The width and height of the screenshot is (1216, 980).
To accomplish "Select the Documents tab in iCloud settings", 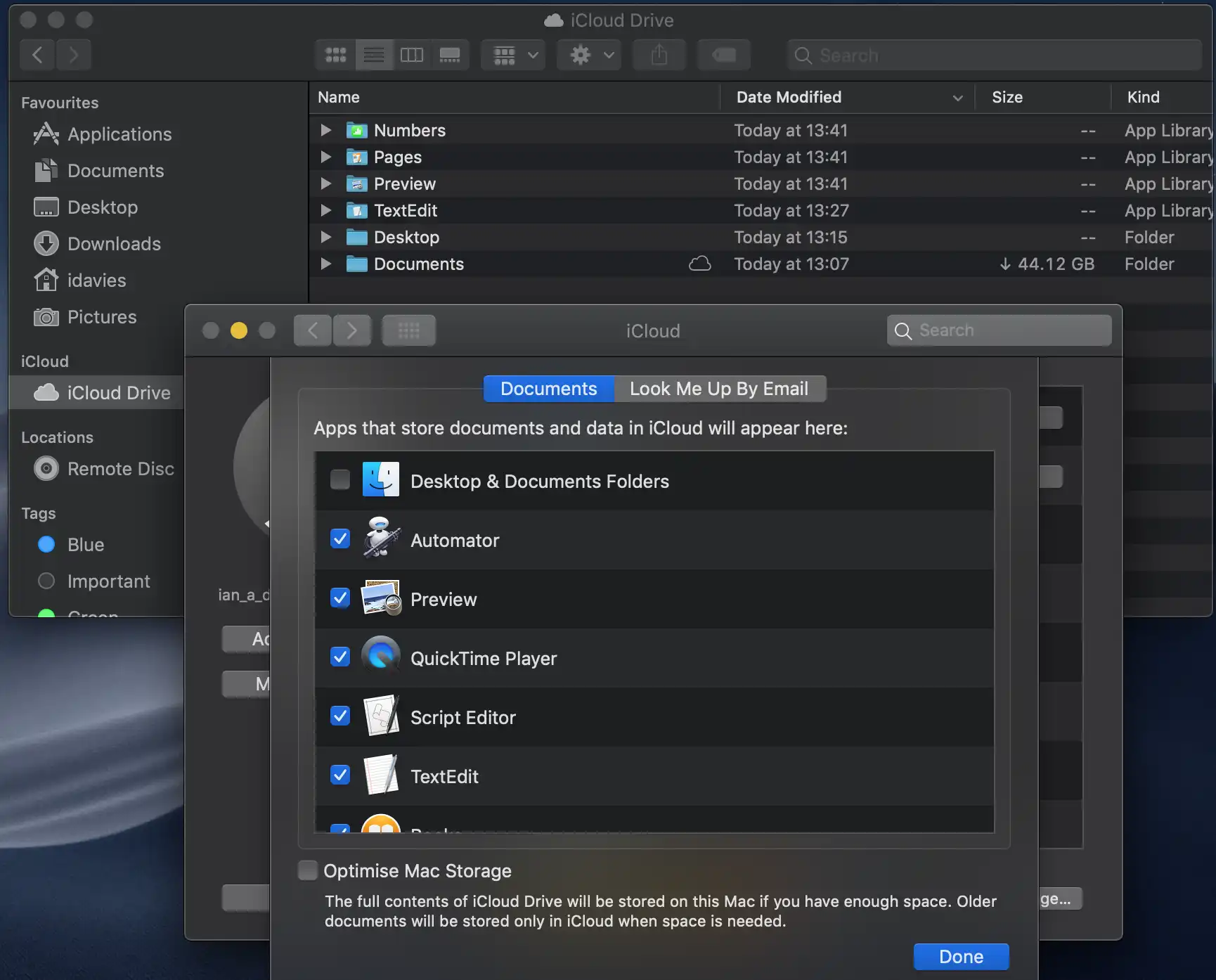I will pyautogui.click(x=548, y=389).
